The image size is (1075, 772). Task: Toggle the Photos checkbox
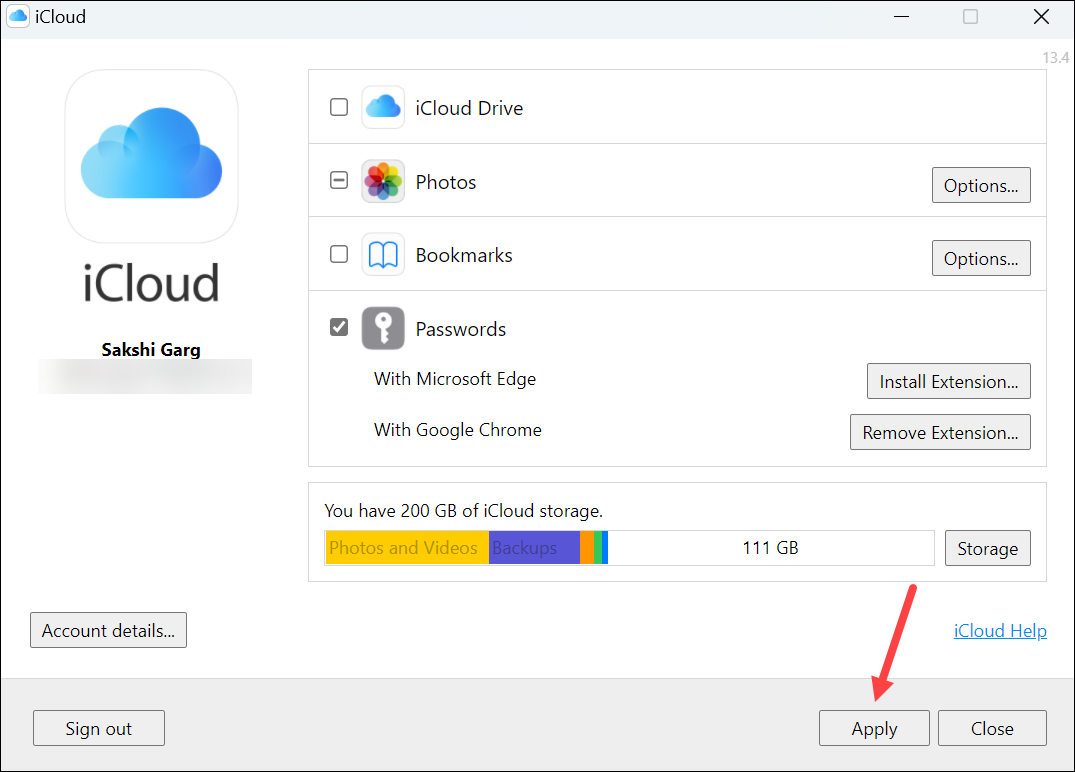click(x=339, y=180)
